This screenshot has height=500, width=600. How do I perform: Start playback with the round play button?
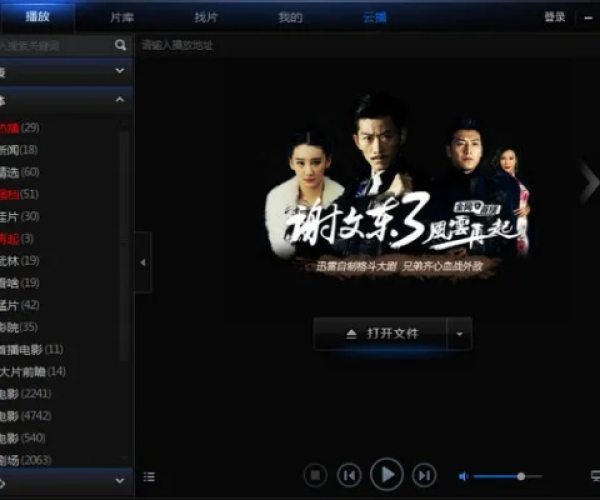pyautogui.click(x=386, y=474)
